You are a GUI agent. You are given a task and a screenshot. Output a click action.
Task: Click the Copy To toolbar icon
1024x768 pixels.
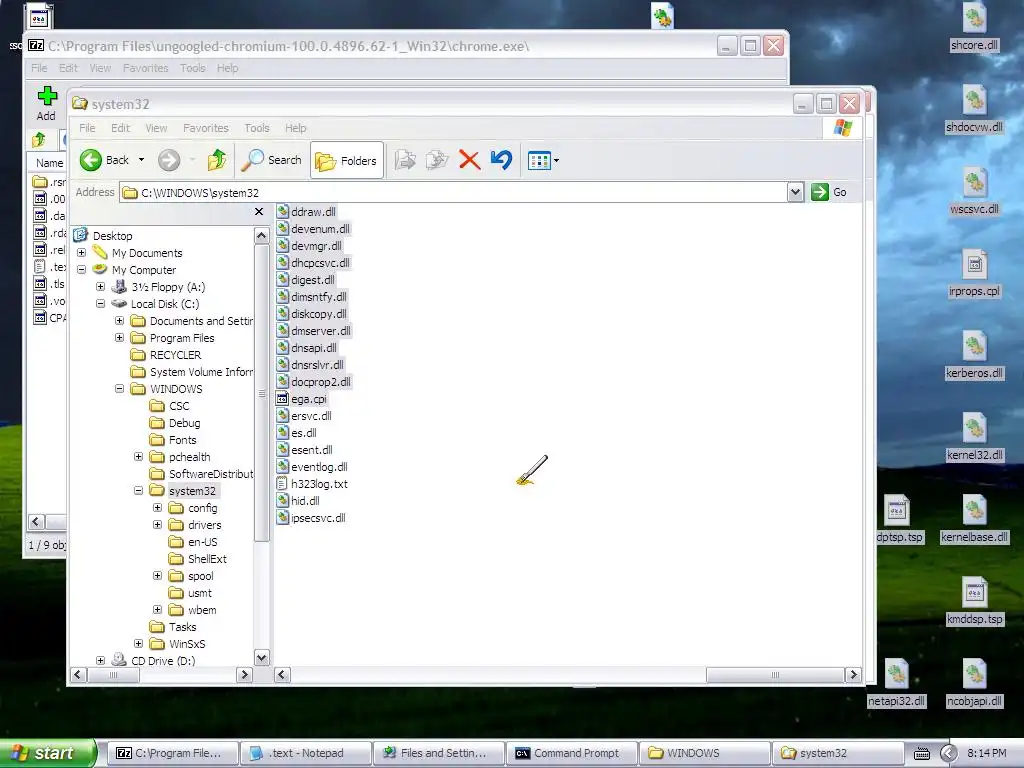[x=437, y=160]
